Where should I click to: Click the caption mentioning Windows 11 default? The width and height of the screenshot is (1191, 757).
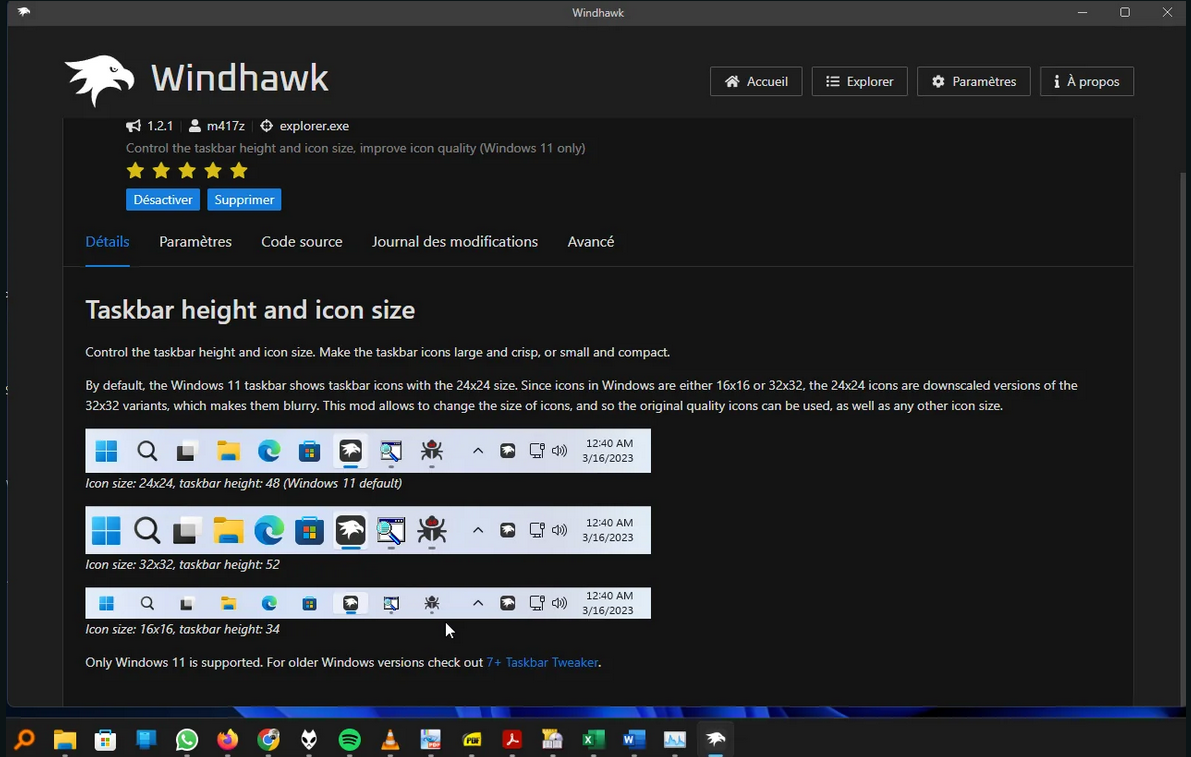243,483
